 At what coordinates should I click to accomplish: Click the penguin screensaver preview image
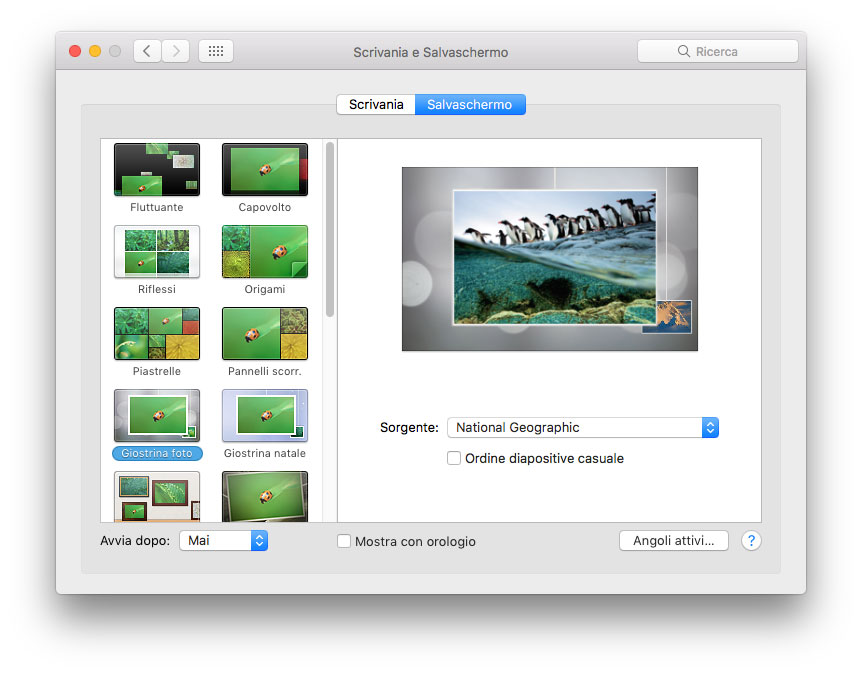coord(550,259)
